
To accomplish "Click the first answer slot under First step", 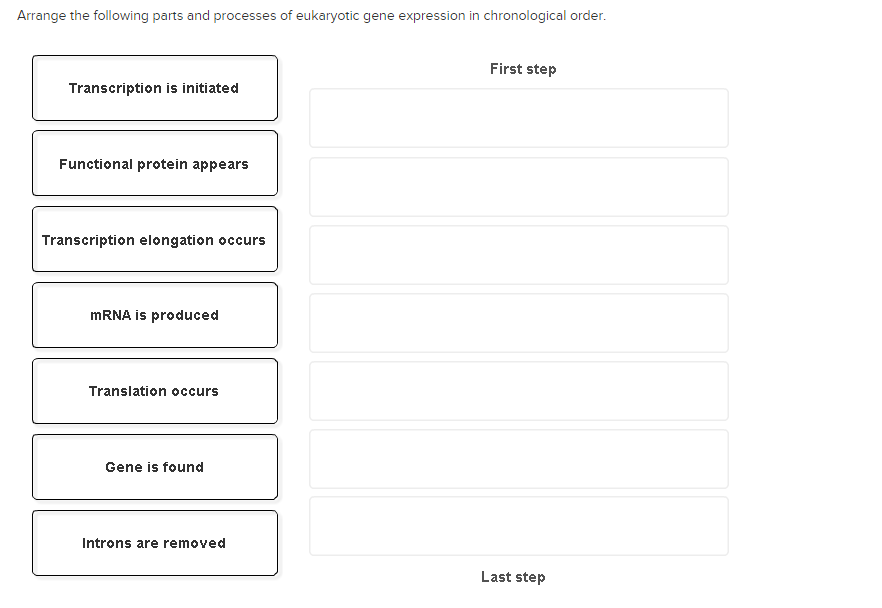I will [x=518, y=117].
